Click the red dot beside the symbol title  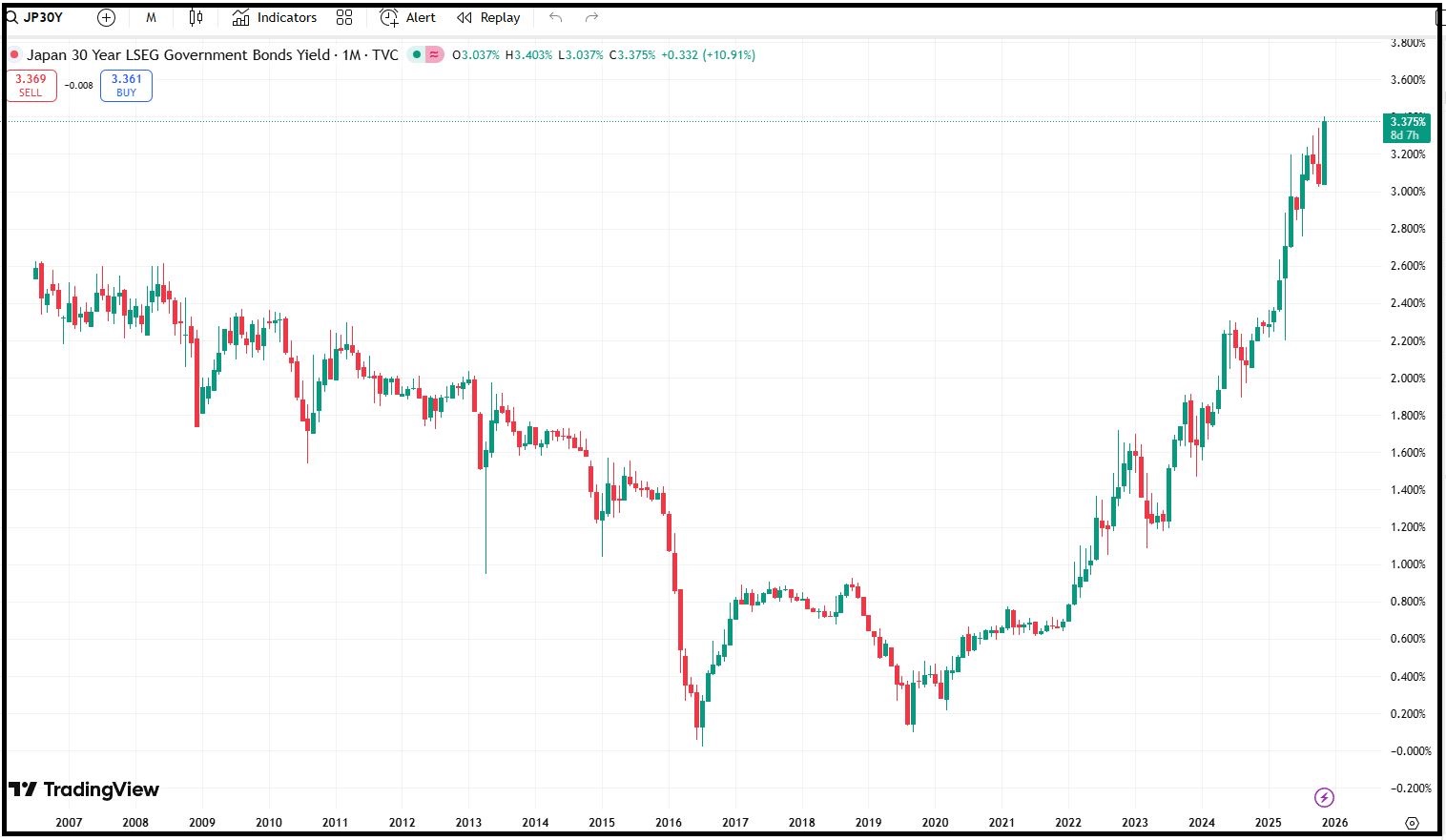coord(14,55)
